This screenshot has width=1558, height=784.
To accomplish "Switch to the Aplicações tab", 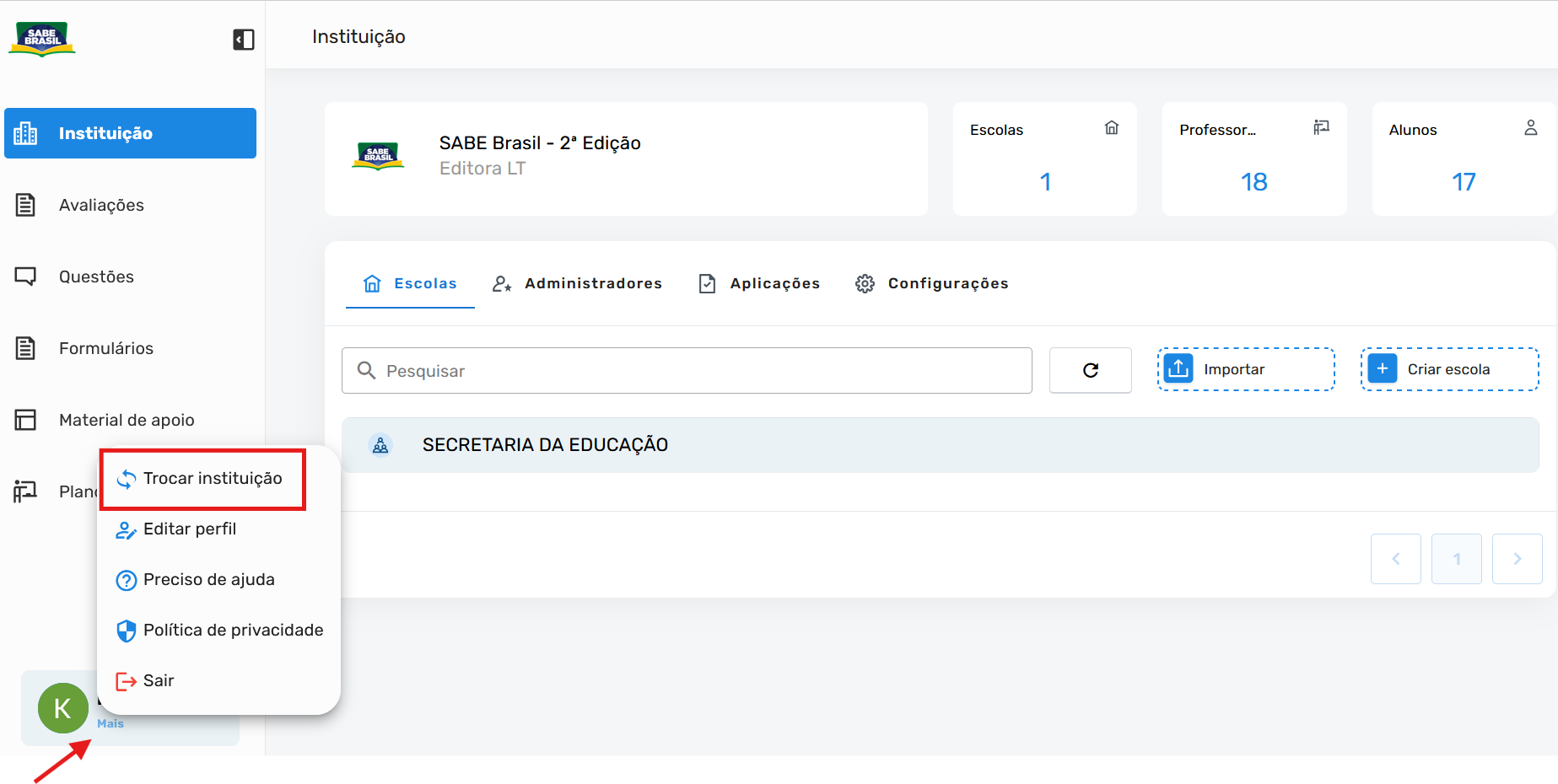I will [x=759, y=284].
